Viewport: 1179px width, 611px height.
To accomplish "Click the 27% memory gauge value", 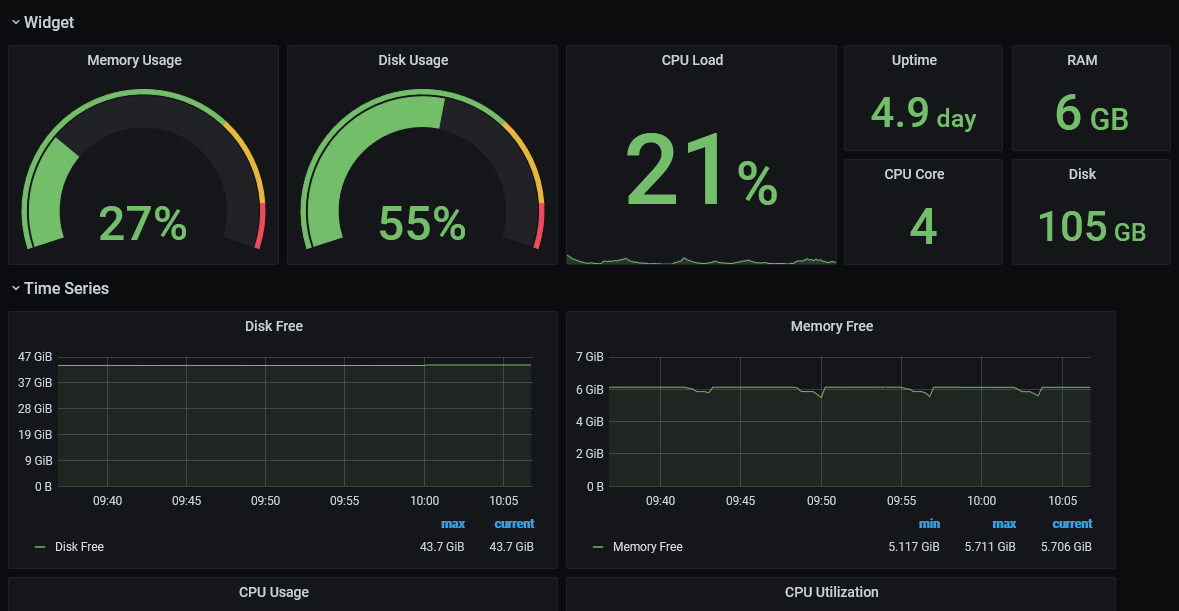I will pyautogui.click(x=143, y=224).
